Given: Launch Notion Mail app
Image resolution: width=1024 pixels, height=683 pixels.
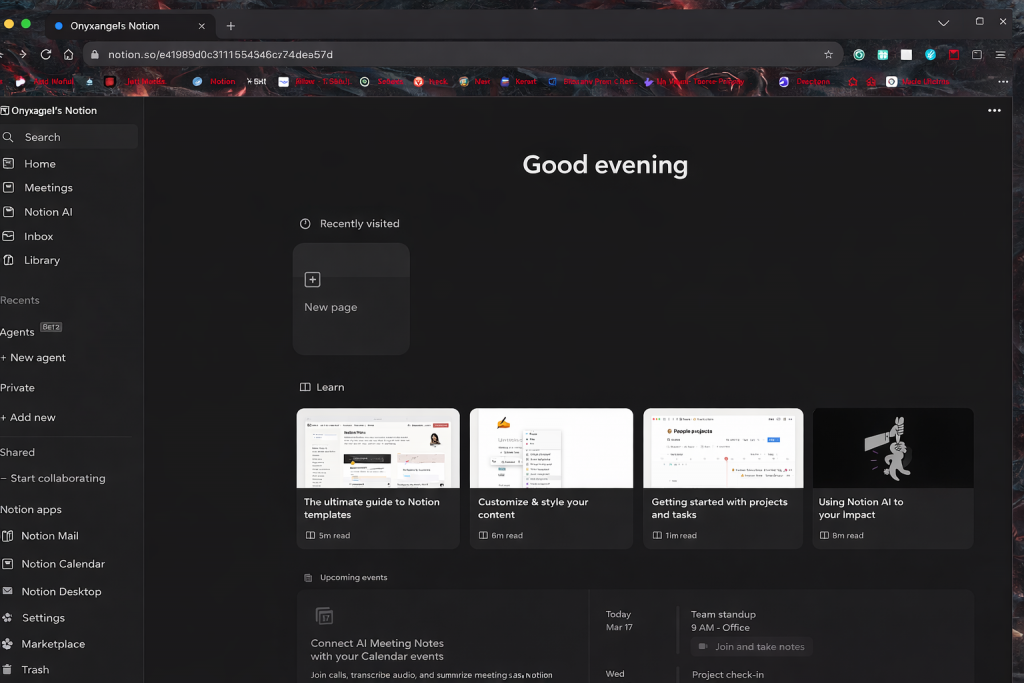Looking at the screenshot, I should [x=50, y=535].
